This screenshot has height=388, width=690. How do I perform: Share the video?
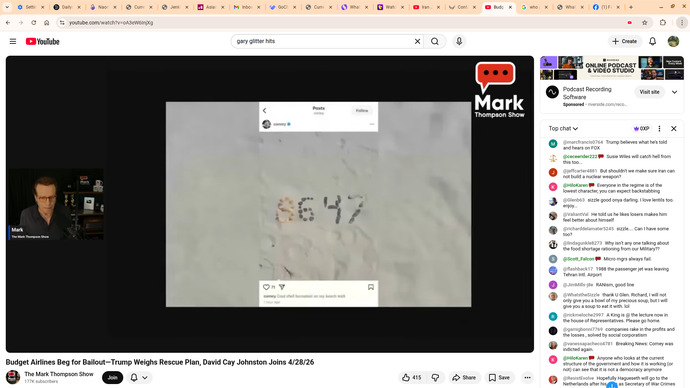coord(464,377)
